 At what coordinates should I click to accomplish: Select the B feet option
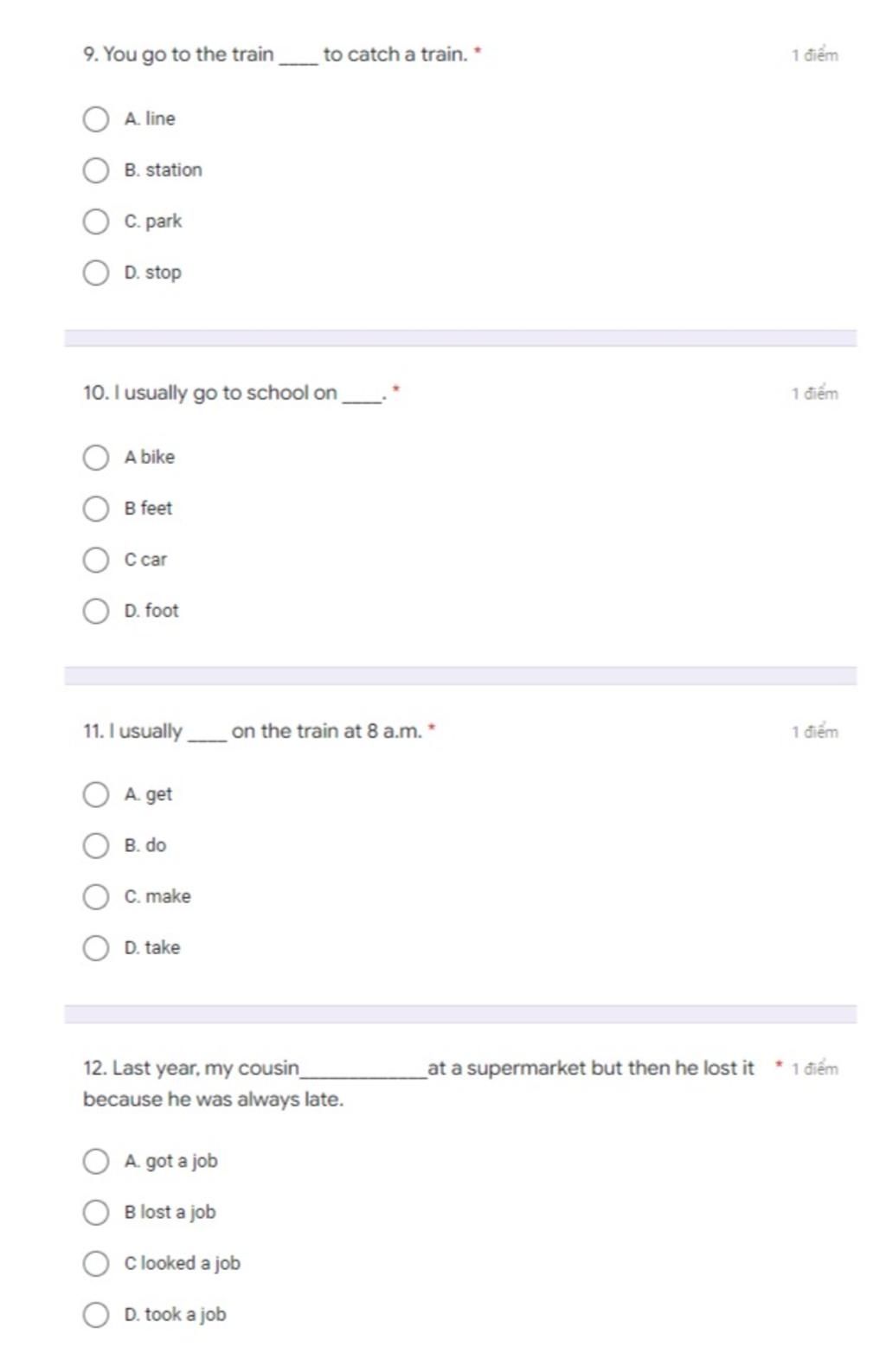click(x=96, y=509)
